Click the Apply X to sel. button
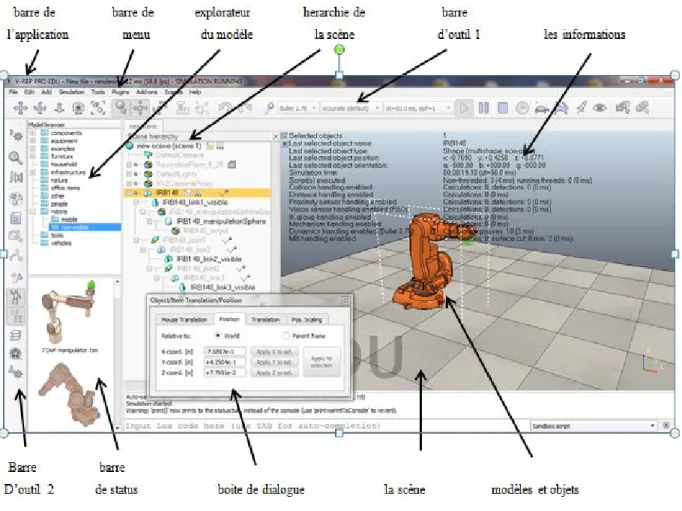This screenshot has width=682, height=511. tap(274, 351)
